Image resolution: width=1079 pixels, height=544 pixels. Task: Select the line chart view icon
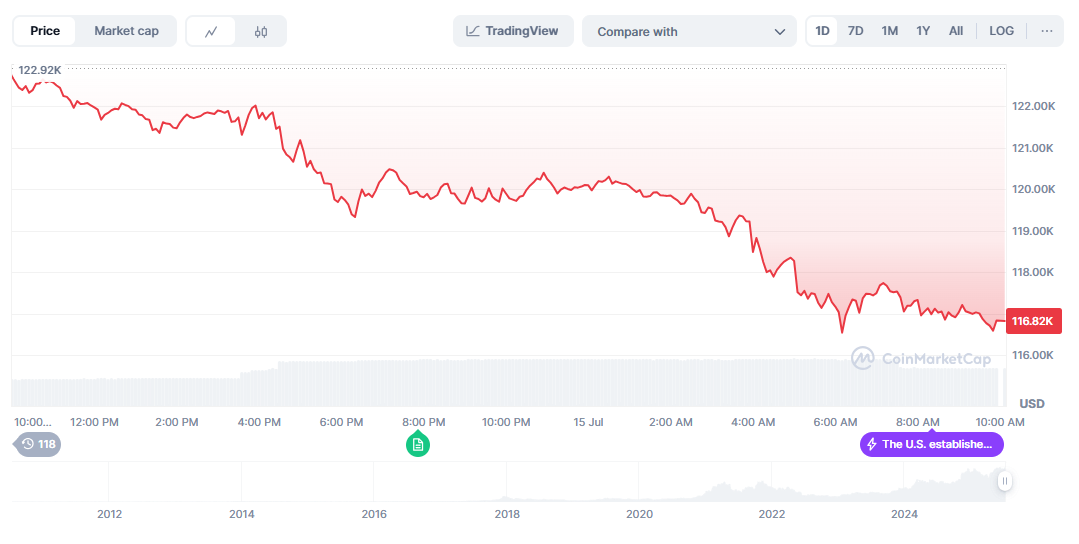click(x=211, y=32)
